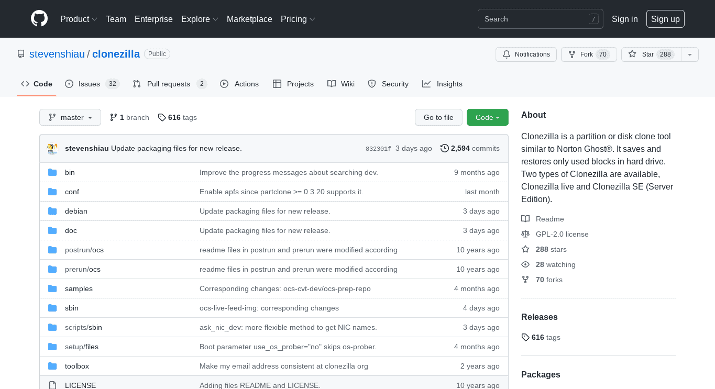715x389 pixels.
Task: Open commit 'Enable apfs since partclone' message
Action: coord(280,192)
